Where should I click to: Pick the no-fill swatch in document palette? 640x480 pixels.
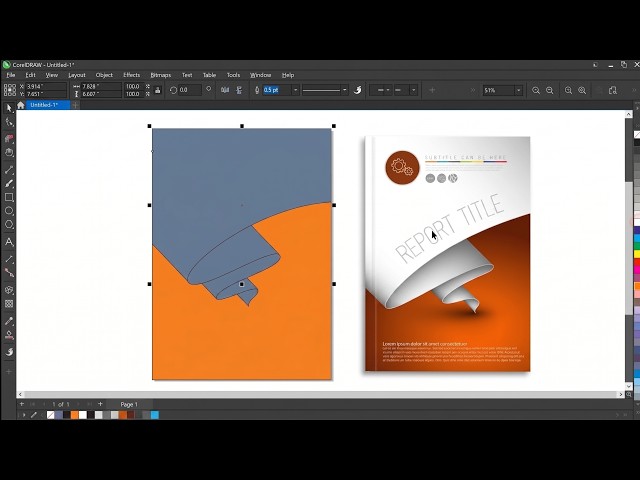tap(50, 415)
